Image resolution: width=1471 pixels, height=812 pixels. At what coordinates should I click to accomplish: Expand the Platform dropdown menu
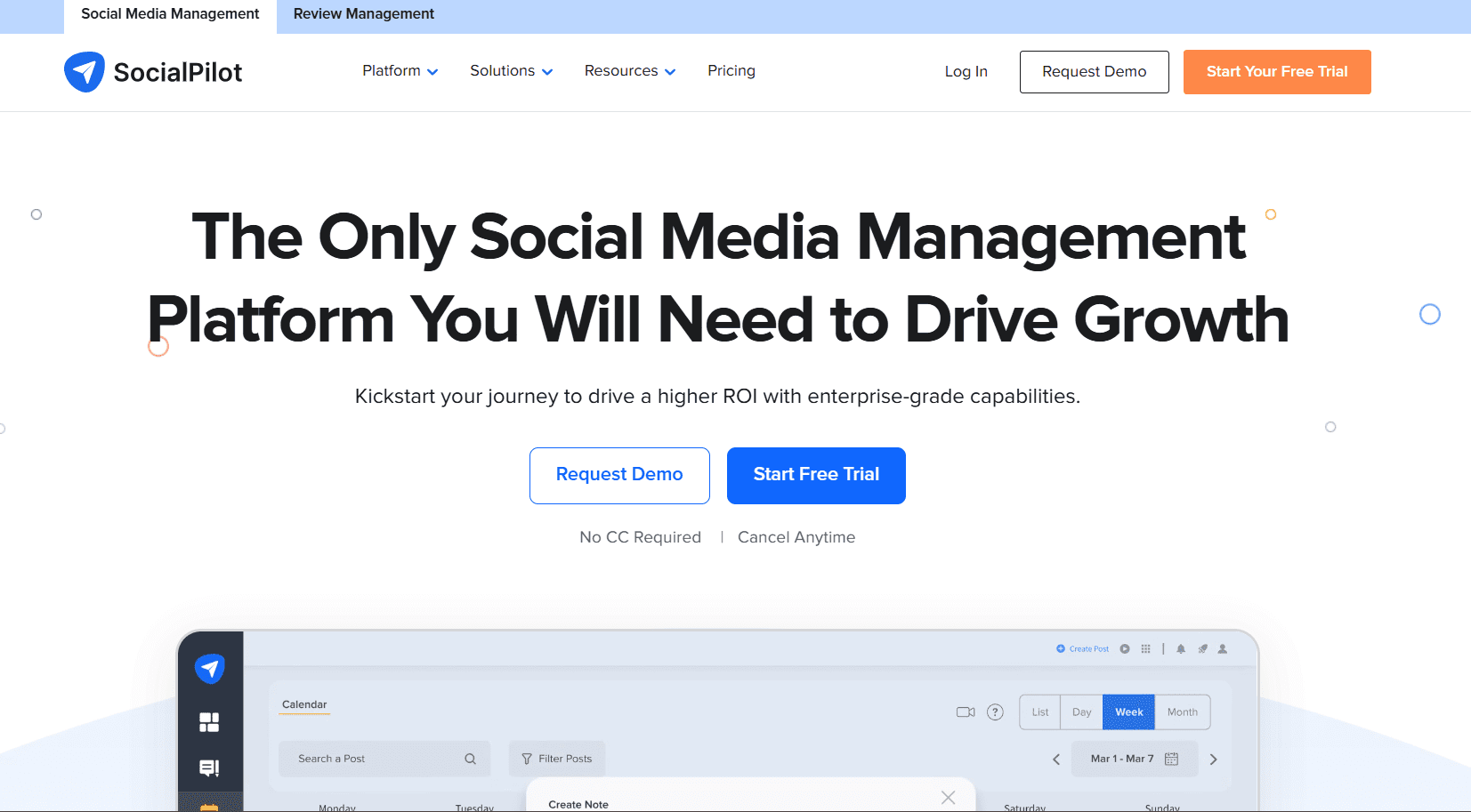(399, 70)
